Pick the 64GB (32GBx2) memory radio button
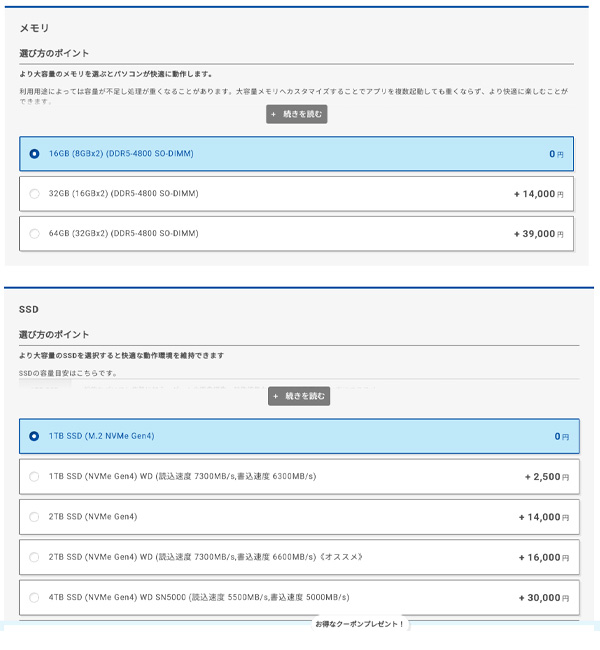600x650 pixels. (35, 234)
